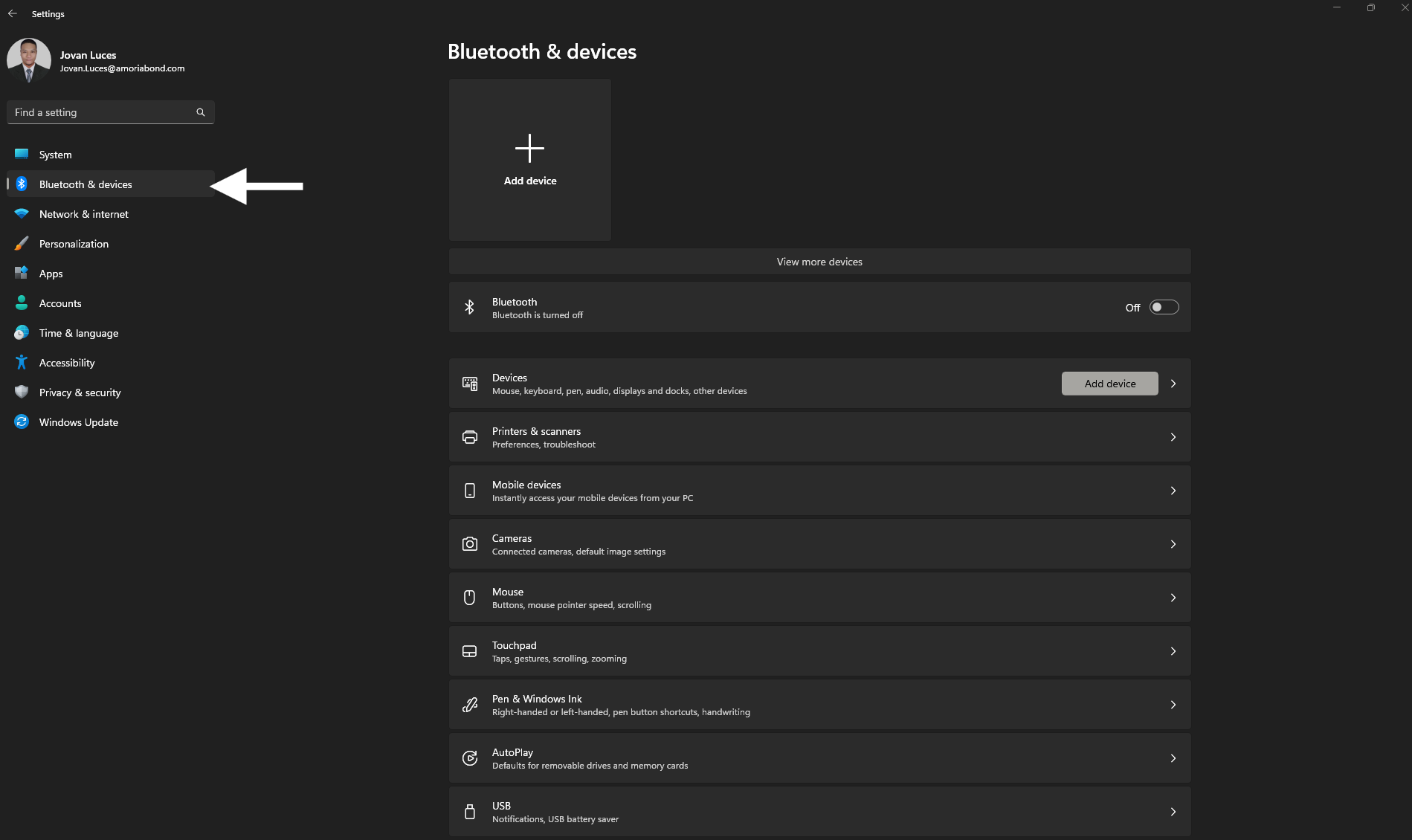Screen dimensions: 1412x840
Task: Click the Devices keyboard icon
Action: 470,384
